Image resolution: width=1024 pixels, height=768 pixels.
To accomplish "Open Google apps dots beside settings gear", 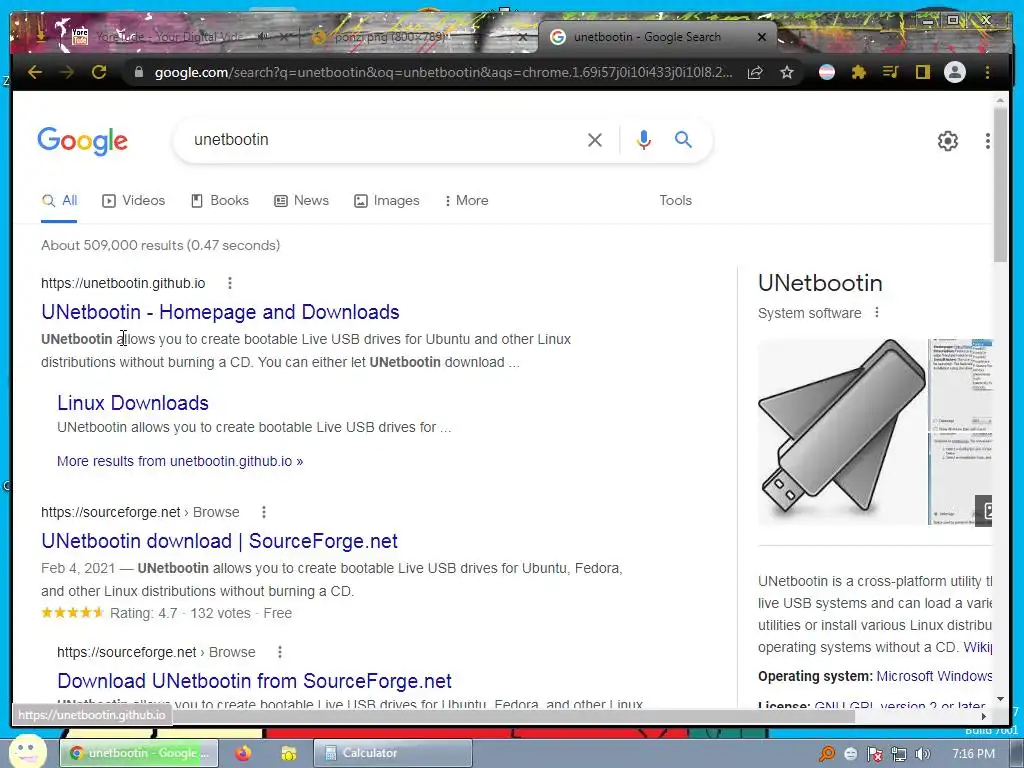I will click(x=987, y=140).
